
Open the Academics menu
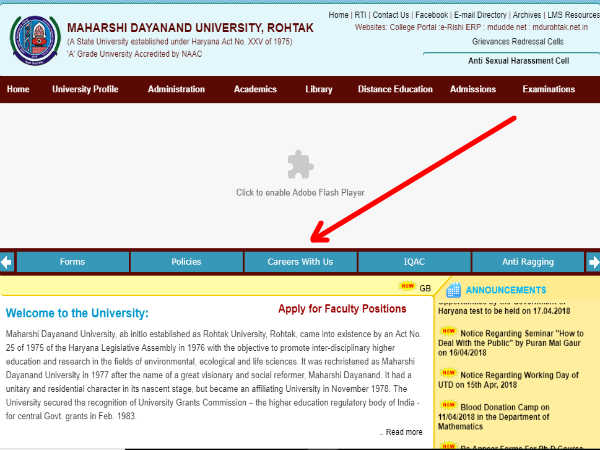255,89
